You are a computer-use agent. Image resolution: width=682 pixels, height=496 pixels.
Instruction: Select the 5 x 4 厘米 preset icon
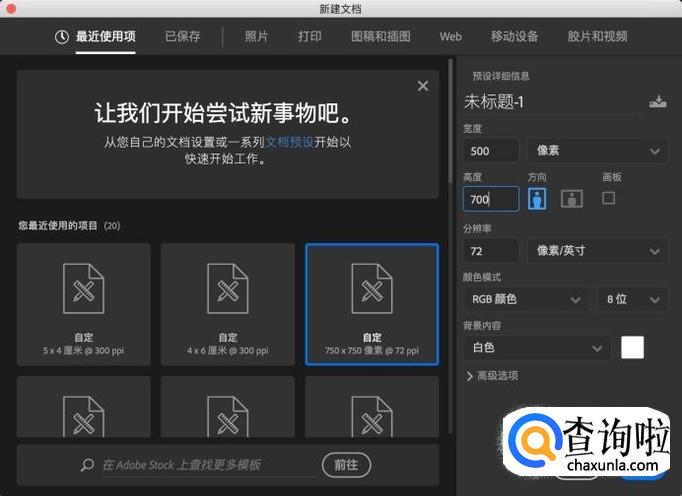84,289
